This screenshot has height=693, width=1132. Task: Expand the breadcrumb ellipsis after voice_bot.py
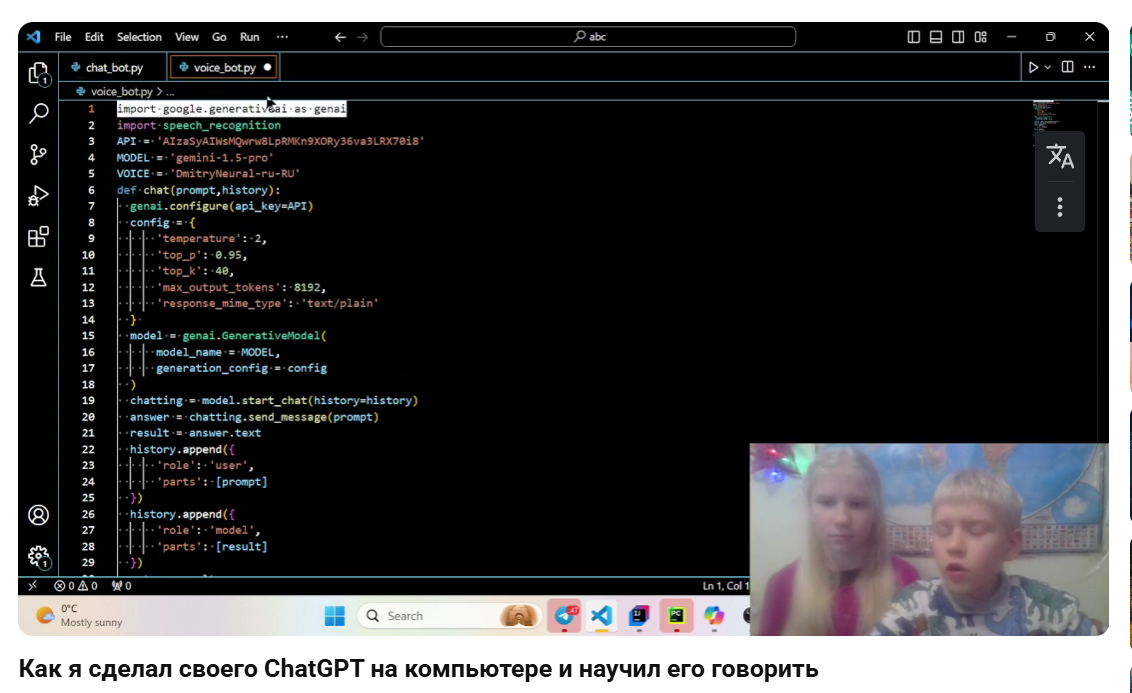(170, 92)
